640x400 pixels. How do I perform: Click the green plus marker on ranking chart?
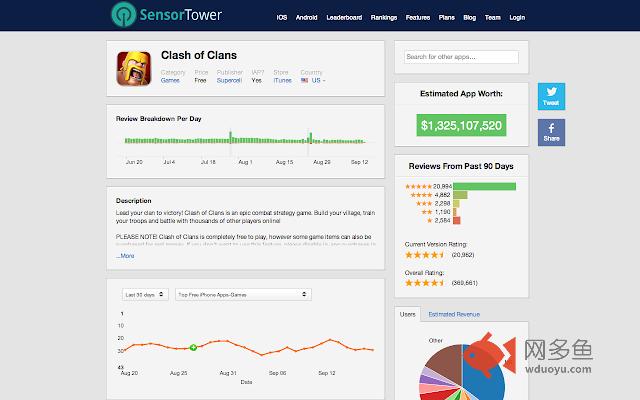(193, 347)
